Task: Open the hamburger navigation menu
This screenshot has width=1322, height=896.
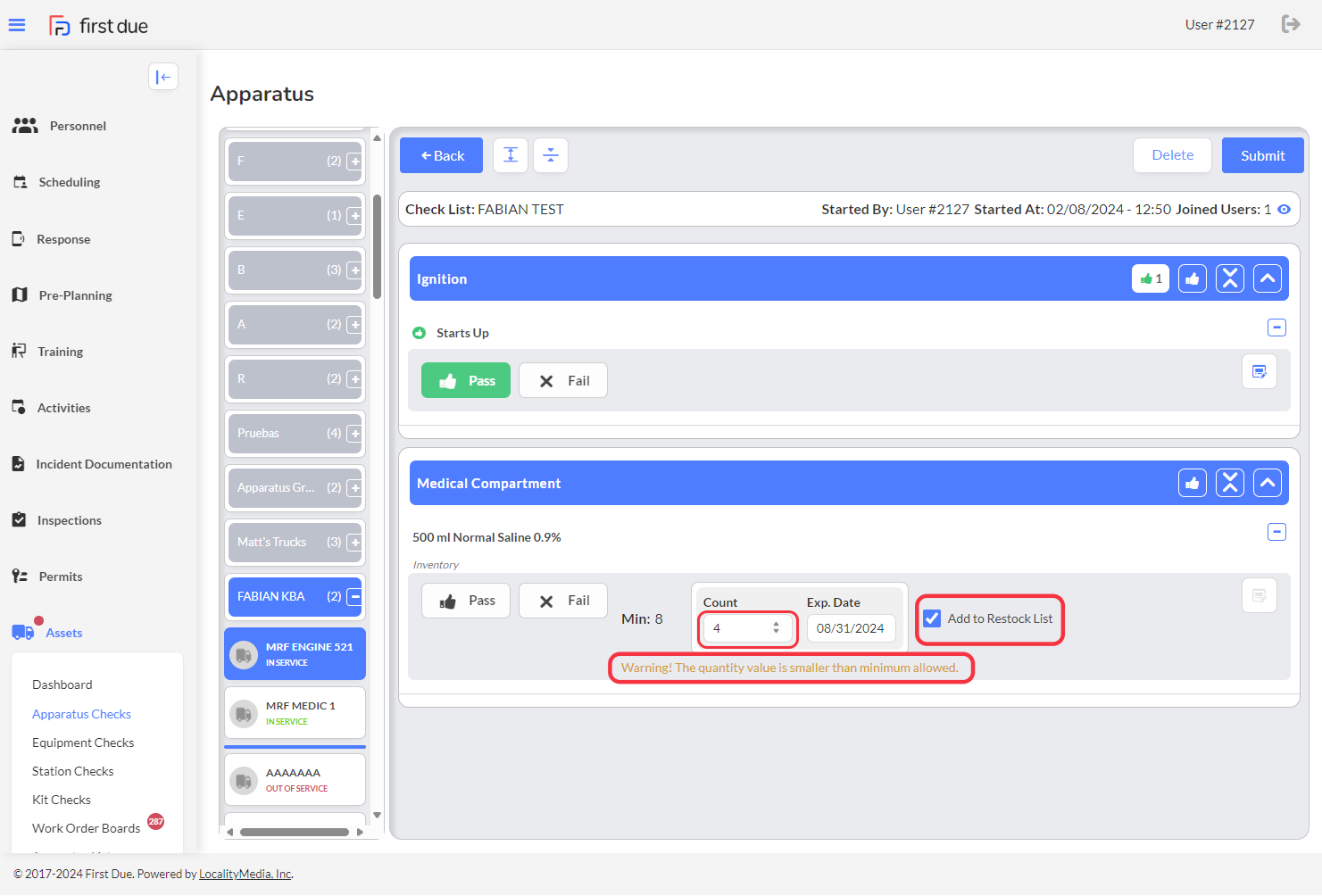Action: click(17, 25)
